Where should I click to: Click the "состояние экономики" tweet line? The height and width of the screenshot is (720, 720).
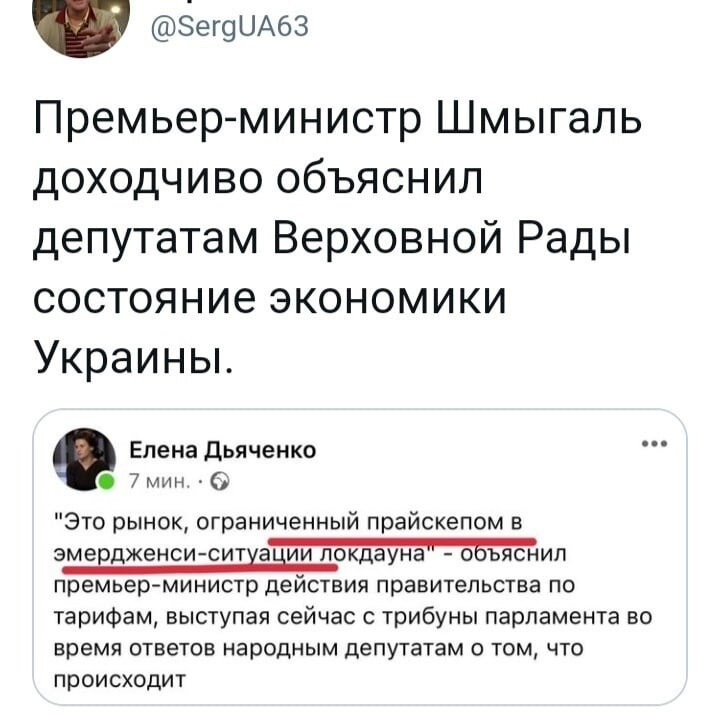pyautogui.click(x=270, y=299)
